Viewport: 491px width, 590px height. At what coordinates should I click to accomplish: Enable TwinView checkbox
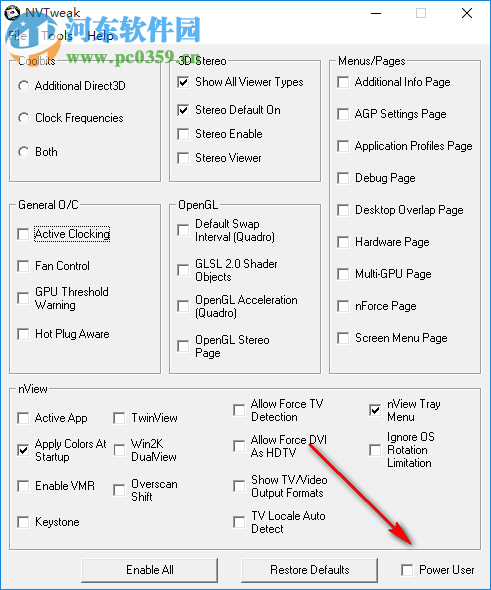pos(119,418)
